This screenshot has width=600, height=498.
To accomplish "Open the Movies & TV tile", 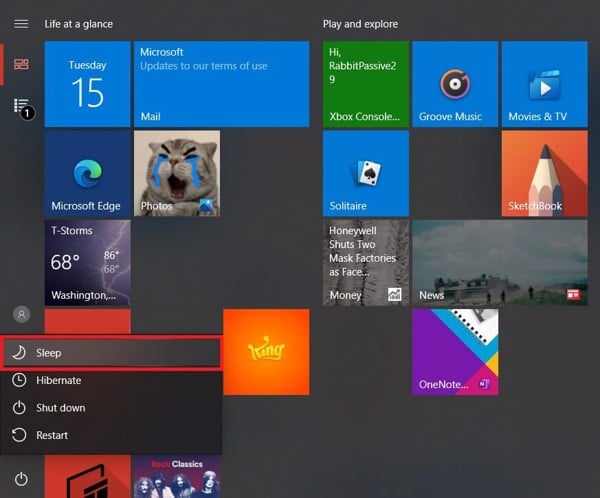I will (545, 84).
